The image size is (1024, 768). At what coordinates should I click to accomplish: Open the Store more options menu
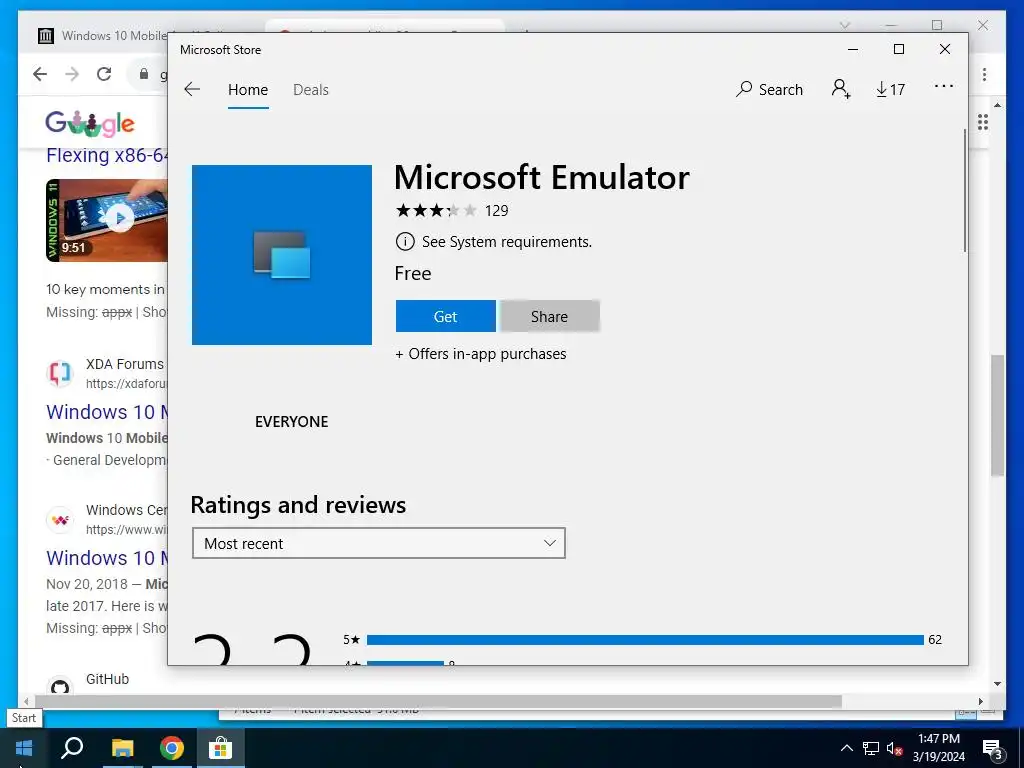point(944,86)
